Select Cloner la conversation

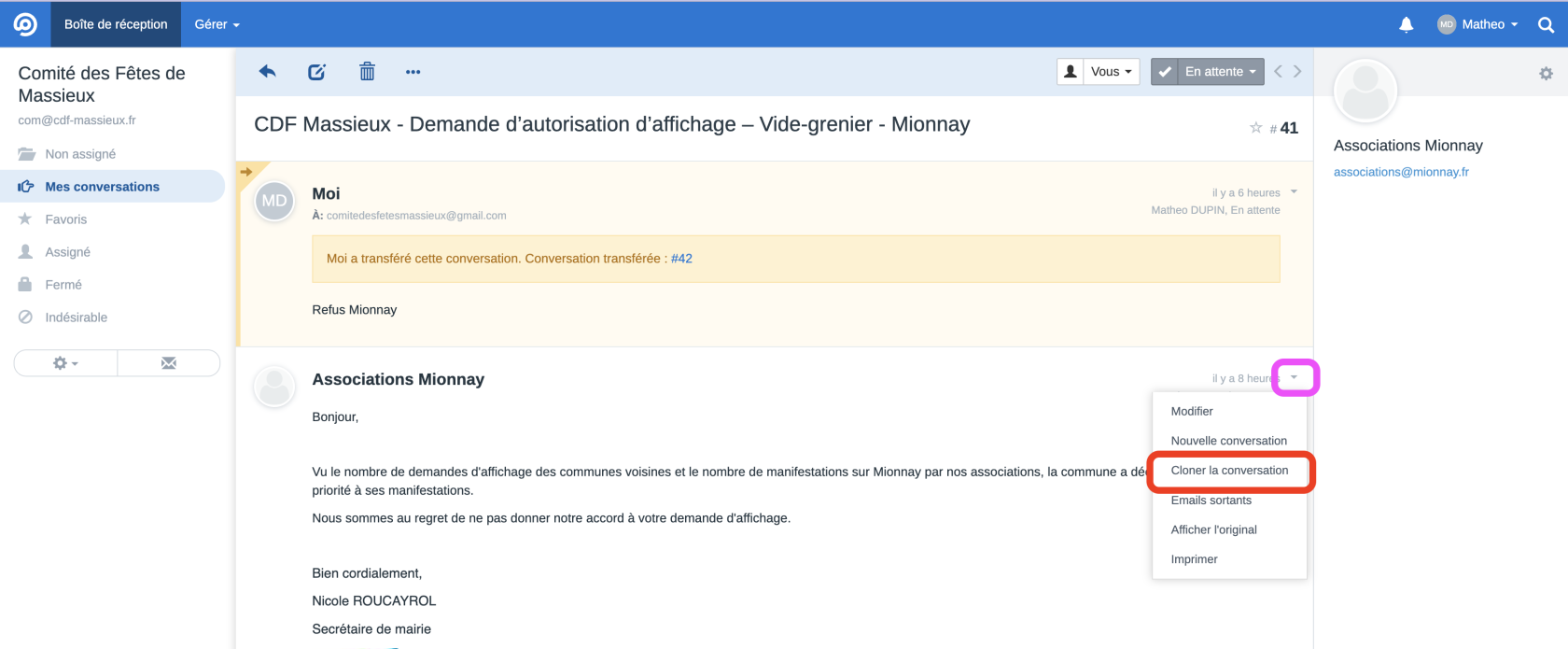point(1229,471)
